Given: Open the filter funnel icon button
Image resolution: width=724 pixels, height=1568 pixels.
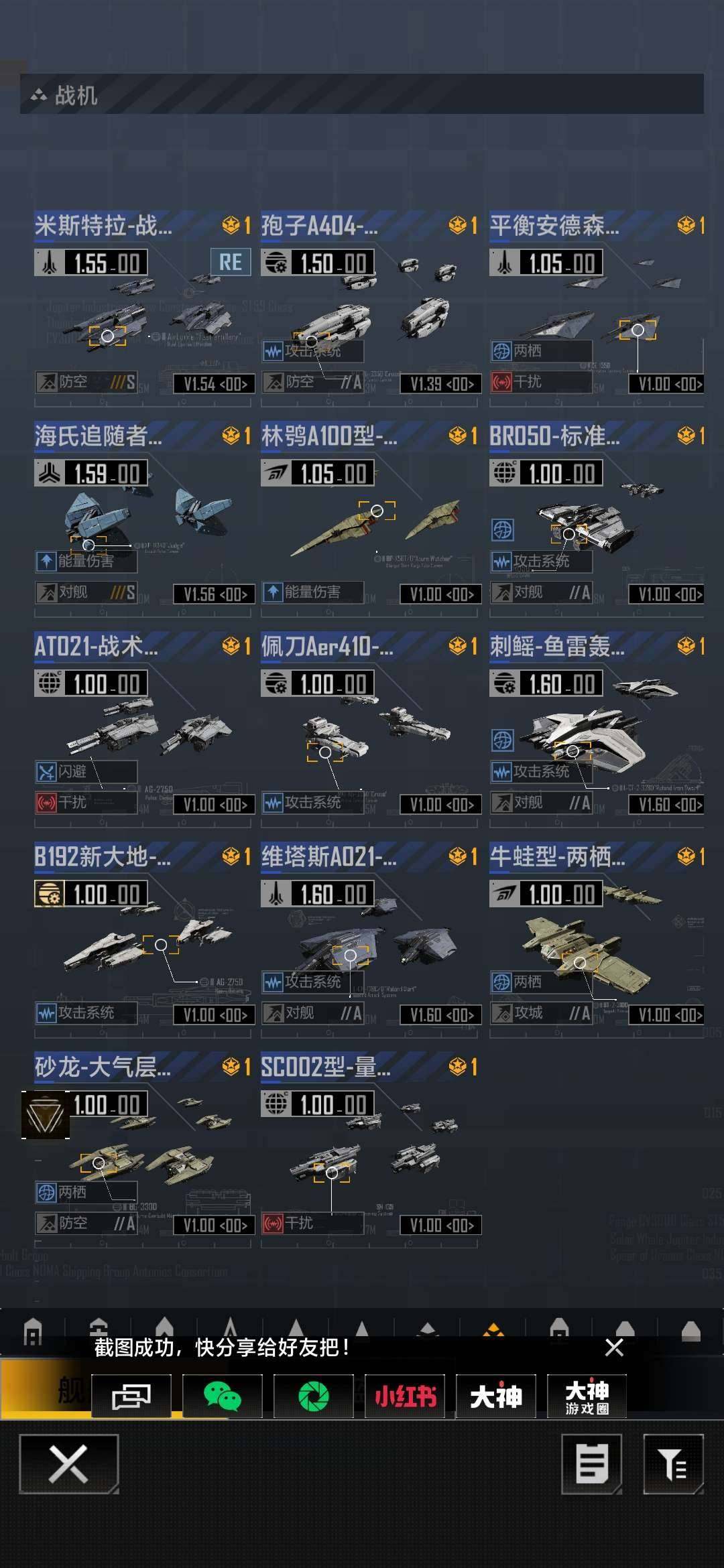Looking at the screenshot, I should pyautogui.click(x=673, y=1464).
